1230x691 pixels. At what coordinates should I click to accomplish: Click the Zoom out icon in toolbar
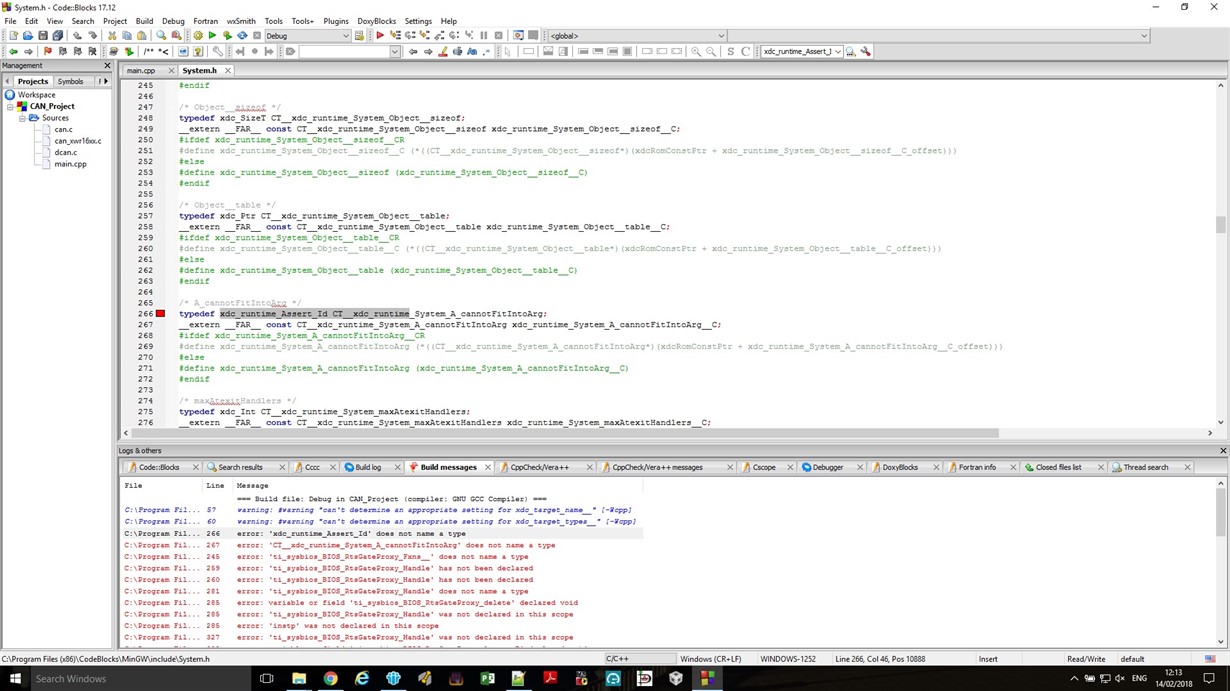[711, 52]
